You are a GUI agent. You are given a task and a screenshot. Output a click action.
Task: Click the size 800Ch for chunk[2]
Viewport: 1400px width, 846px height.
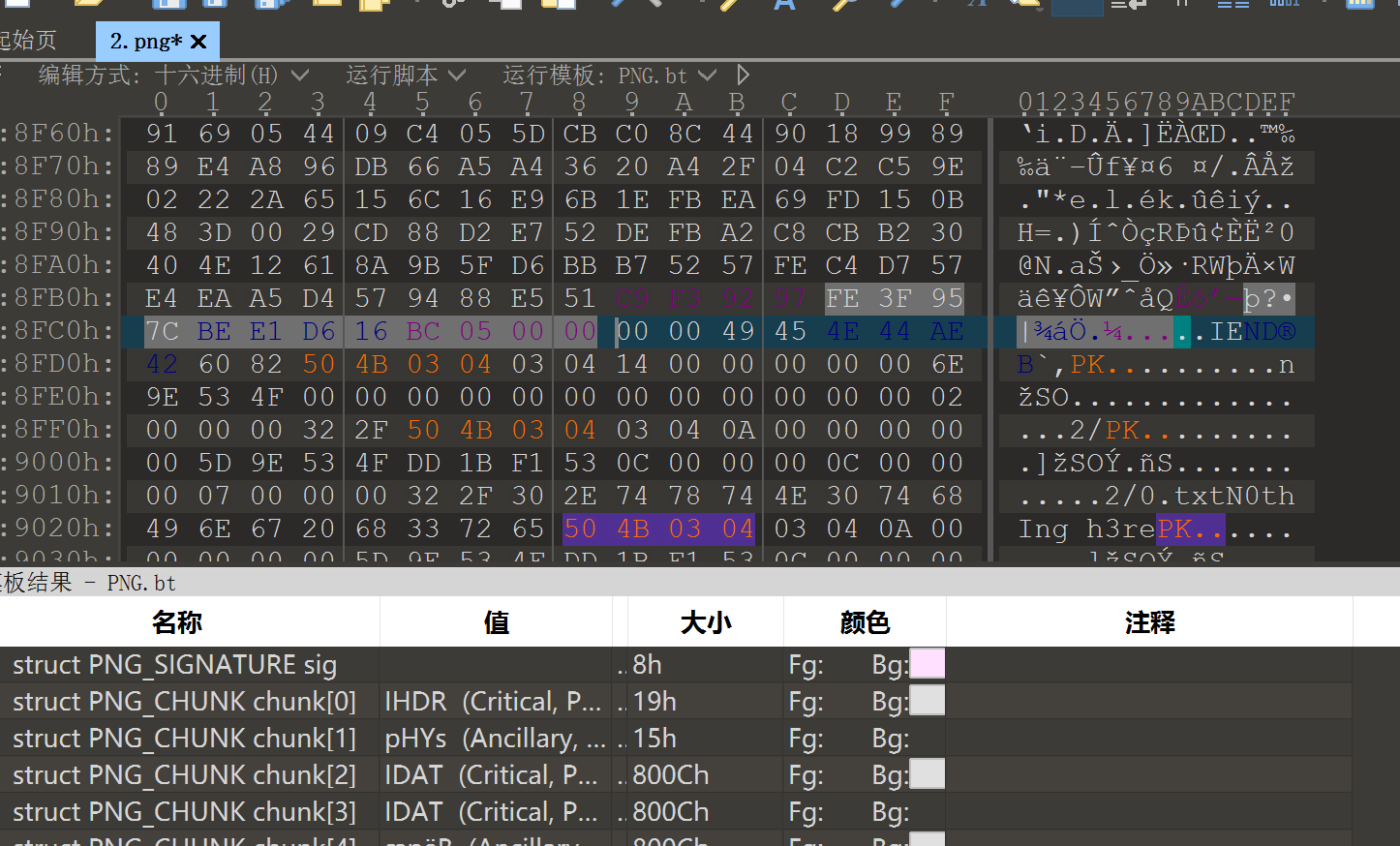(x=670, y=775)
